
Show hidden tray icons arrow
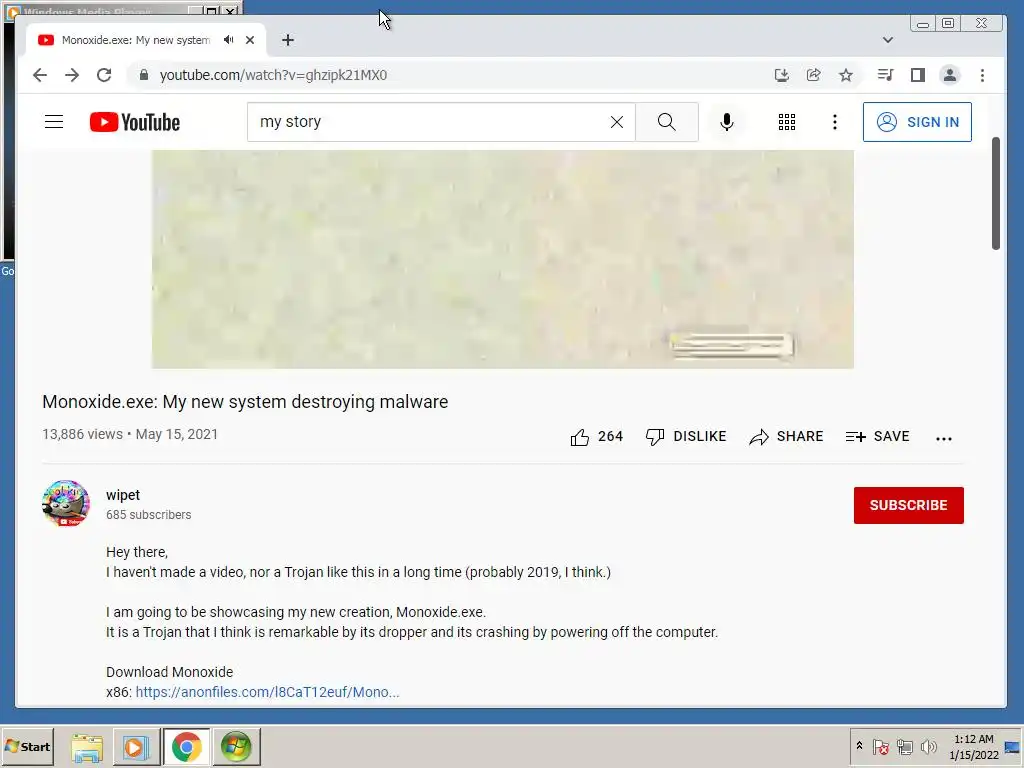[x=859, y=746]
